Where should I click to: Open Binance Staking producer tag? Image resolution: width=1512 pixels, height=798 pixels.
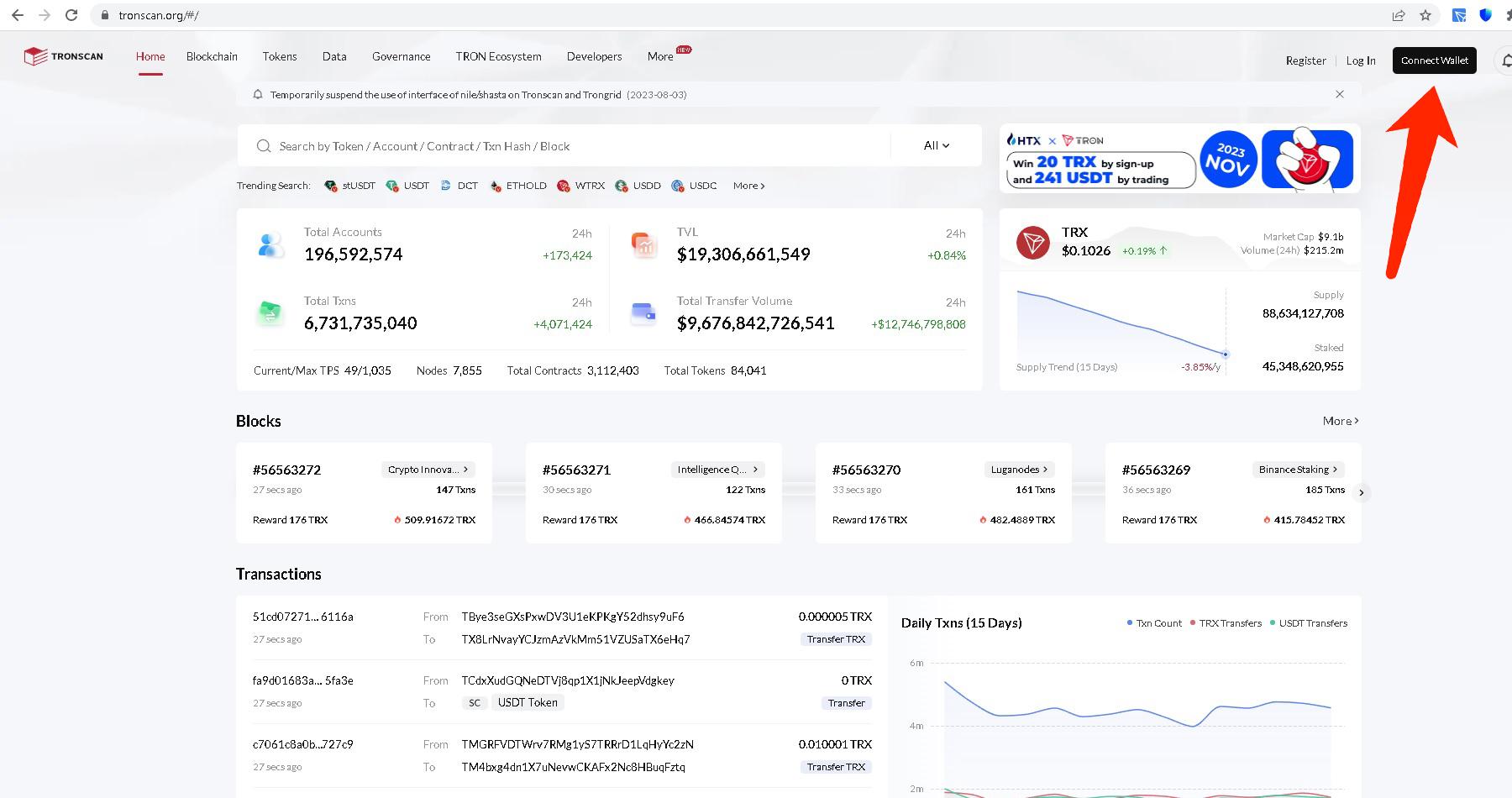click(x=1299, y=470)
